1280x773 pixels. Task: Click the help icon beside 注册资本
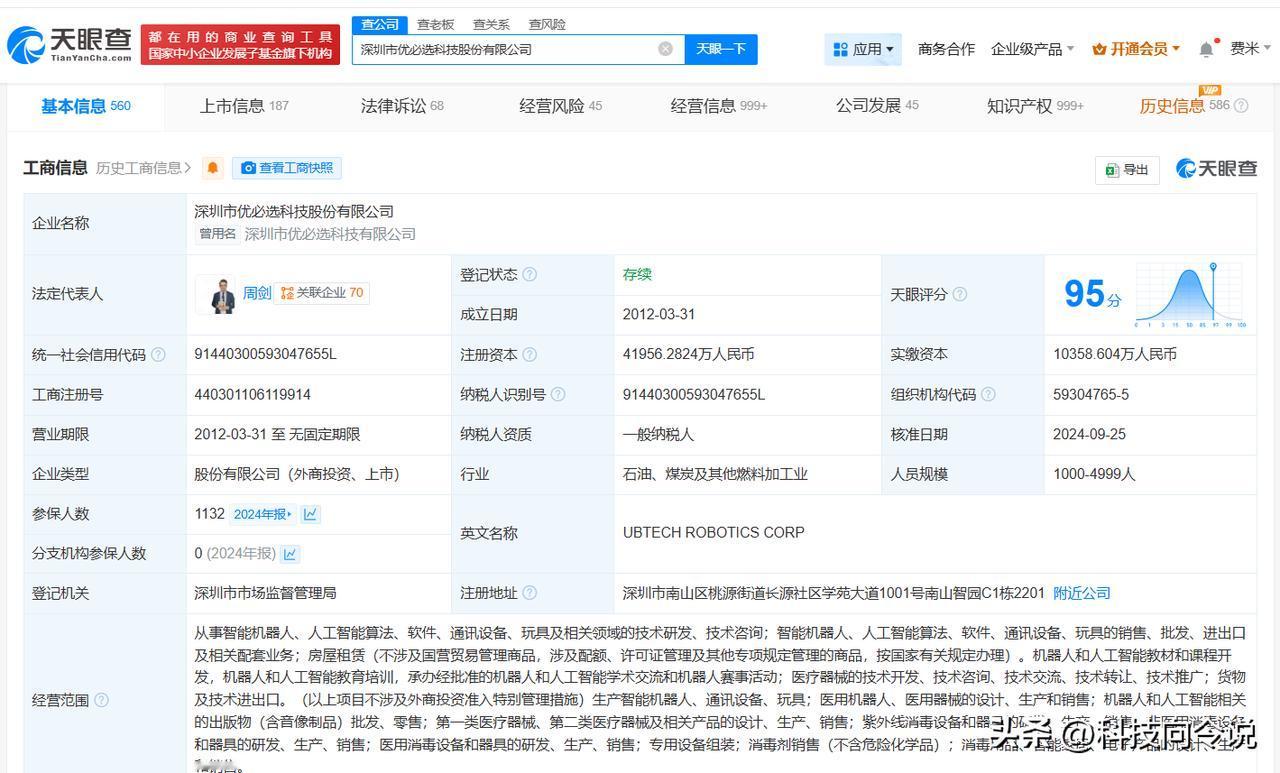coord(530,354)
